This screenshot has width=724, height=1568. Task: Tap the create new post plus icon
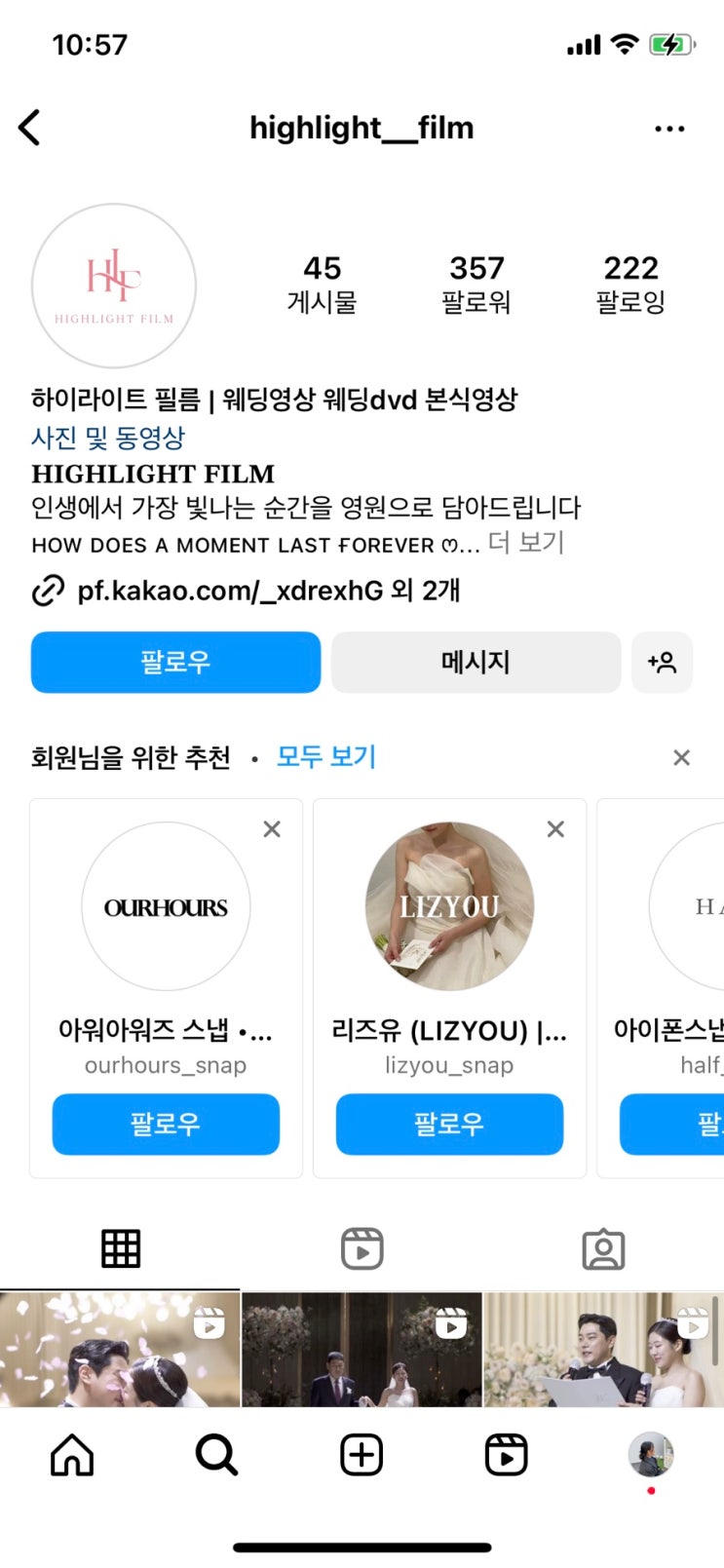coord(362,1456)
